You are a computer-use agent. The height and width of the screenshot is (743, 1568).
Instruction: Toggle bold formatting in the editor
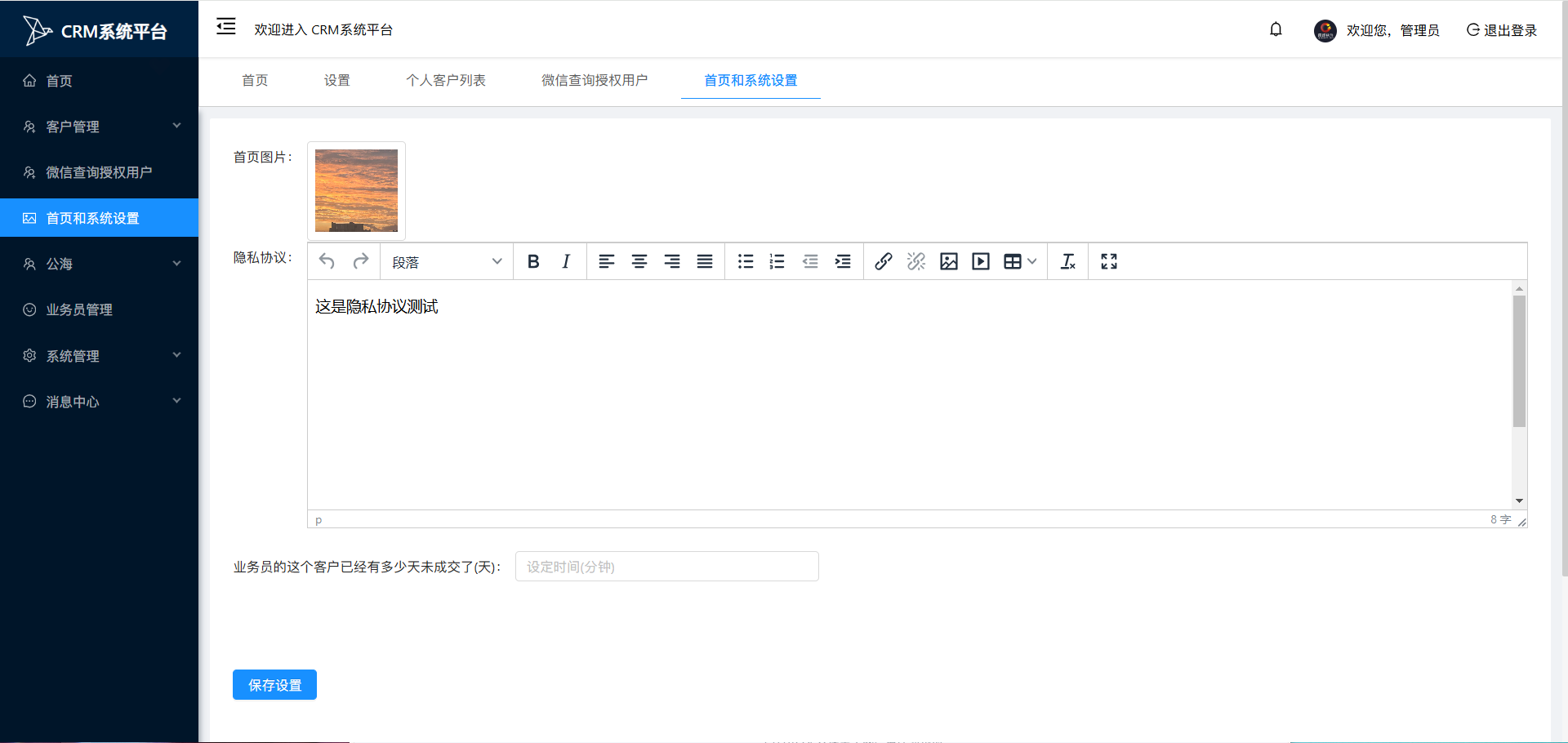(532, 261)
